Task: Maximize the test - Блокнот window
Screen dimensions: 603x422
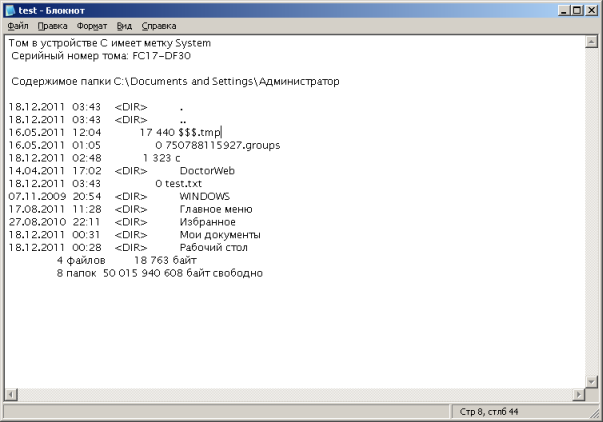Action: point(577,10)
